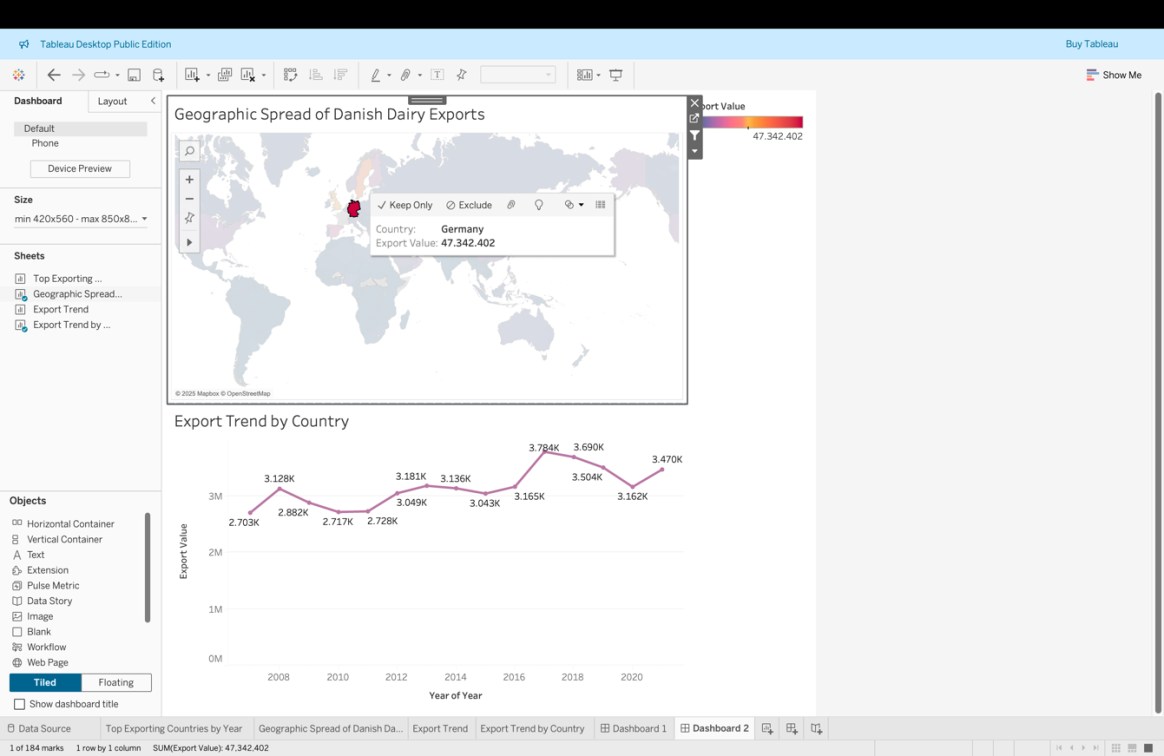Open the dashboard Size dropdown

pyautogui.click(x=80, y=219)
